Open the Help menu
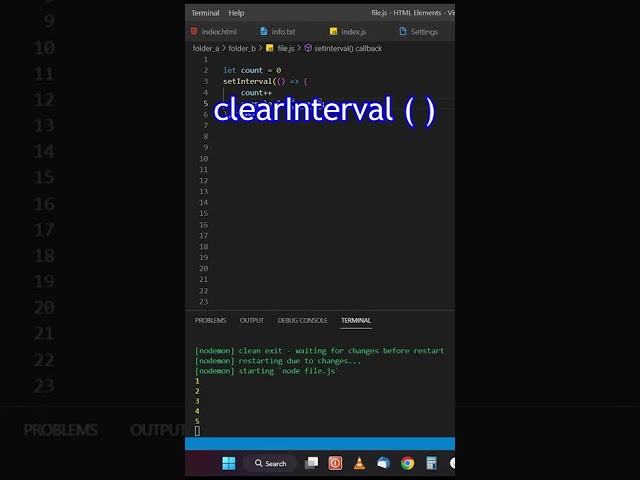This screenshot has width=640, height=480. pos(236,13)
